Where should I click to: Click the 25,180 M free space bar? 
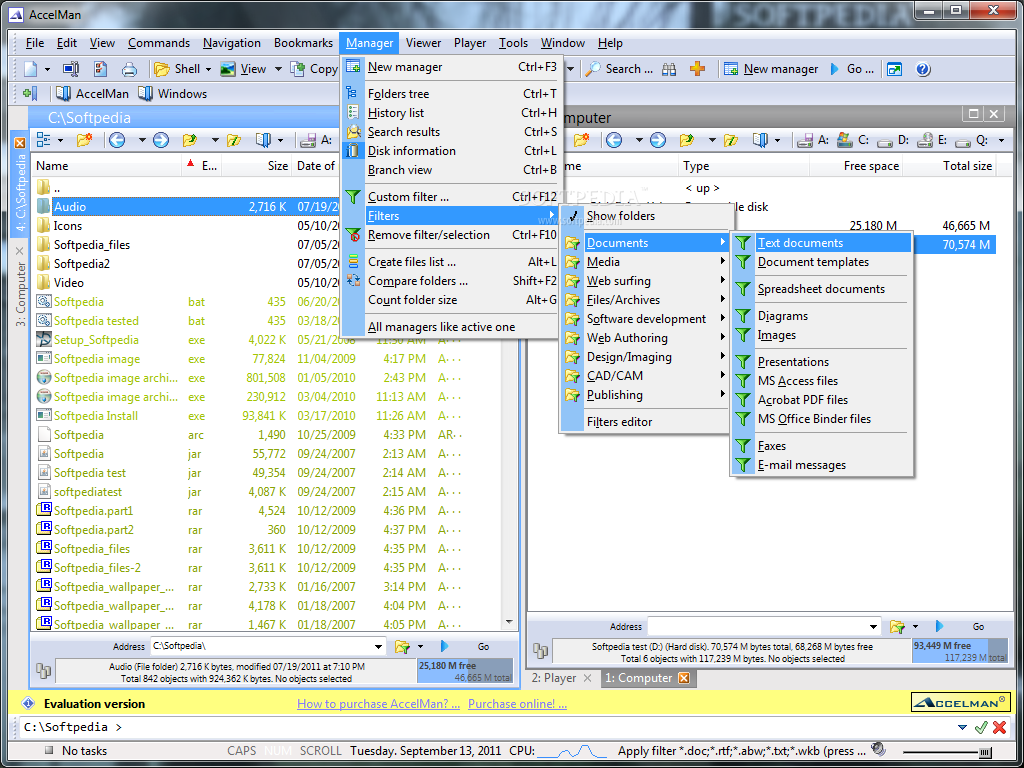[465, 671]
